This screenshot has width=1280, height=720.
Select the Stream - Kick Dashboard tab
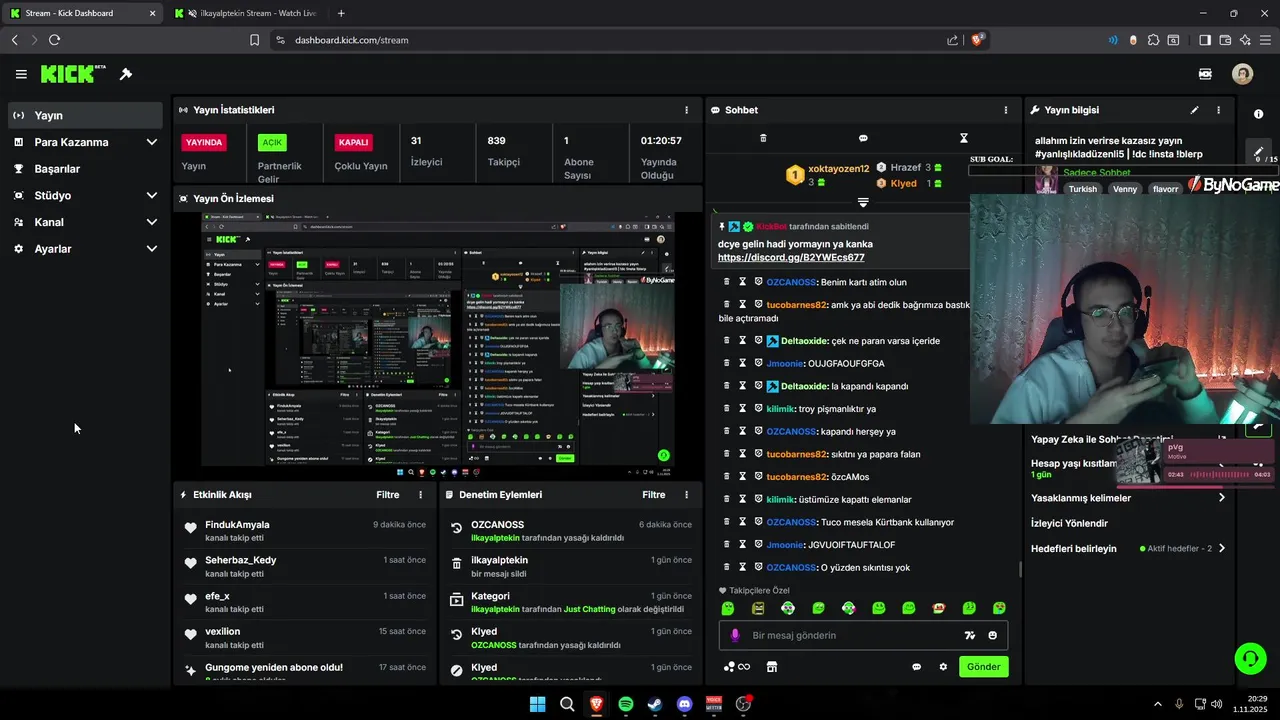pyautogui.click(x=82, y=13)
